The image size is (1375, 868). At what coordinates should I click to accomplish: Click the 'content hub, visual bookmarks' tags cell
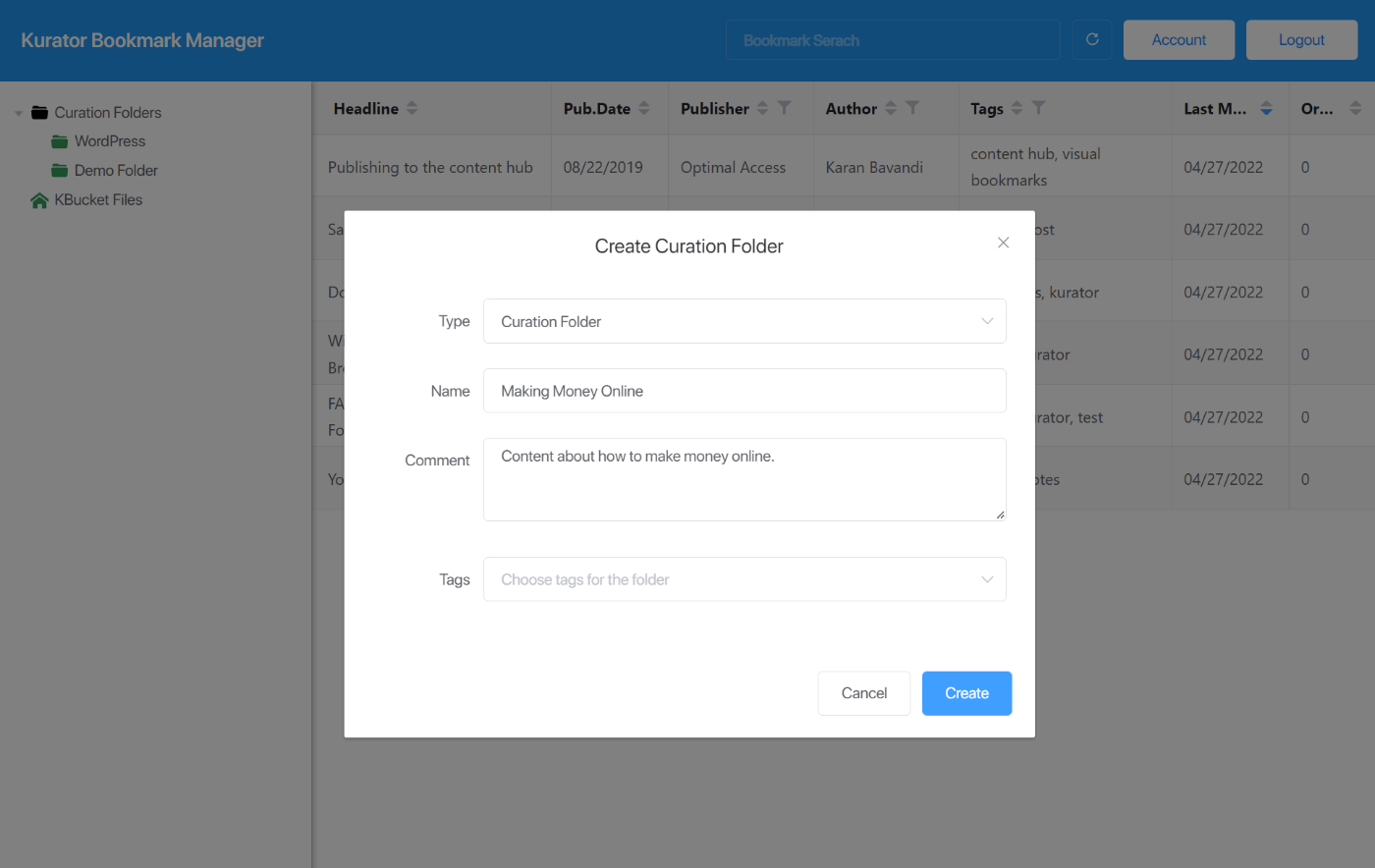tap(1035, 167)
